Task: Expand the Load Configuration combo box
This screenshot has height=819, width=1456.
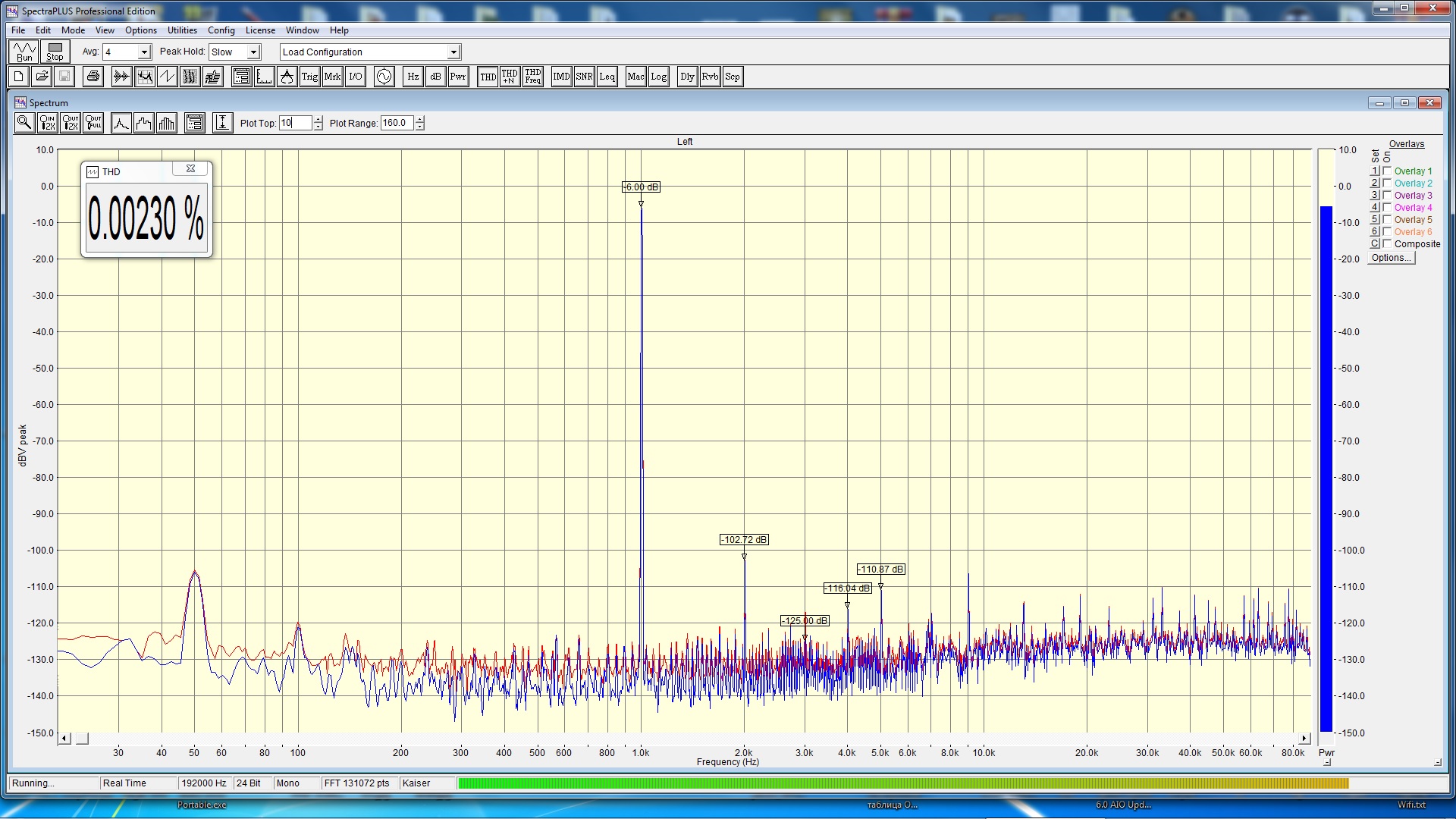Action: click(x=453, y=52)
